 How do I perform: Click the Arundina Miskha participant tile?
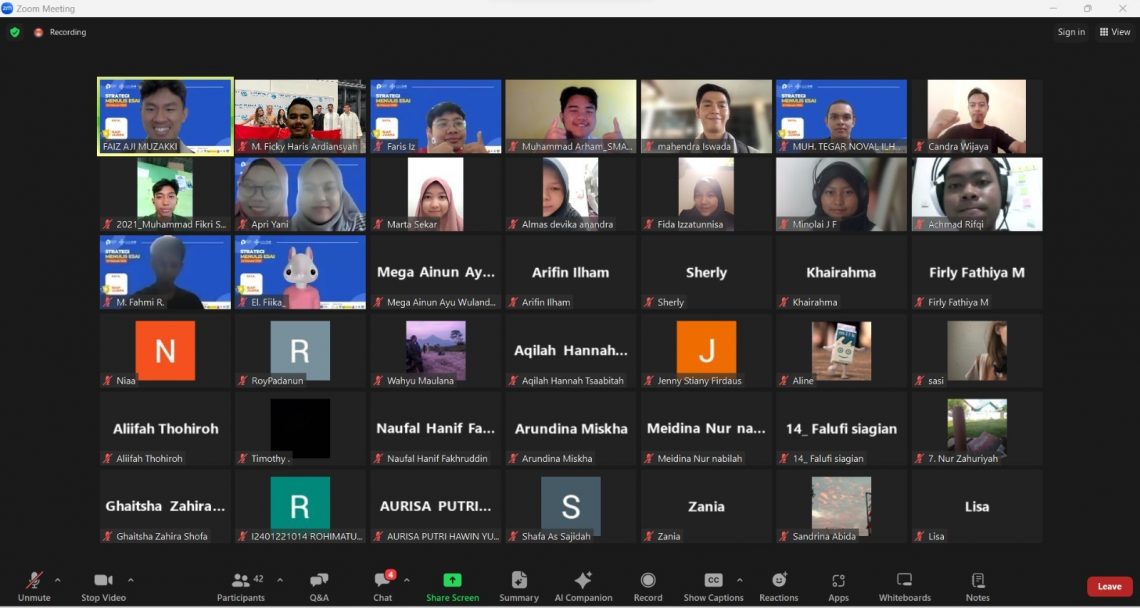(571, 428)
